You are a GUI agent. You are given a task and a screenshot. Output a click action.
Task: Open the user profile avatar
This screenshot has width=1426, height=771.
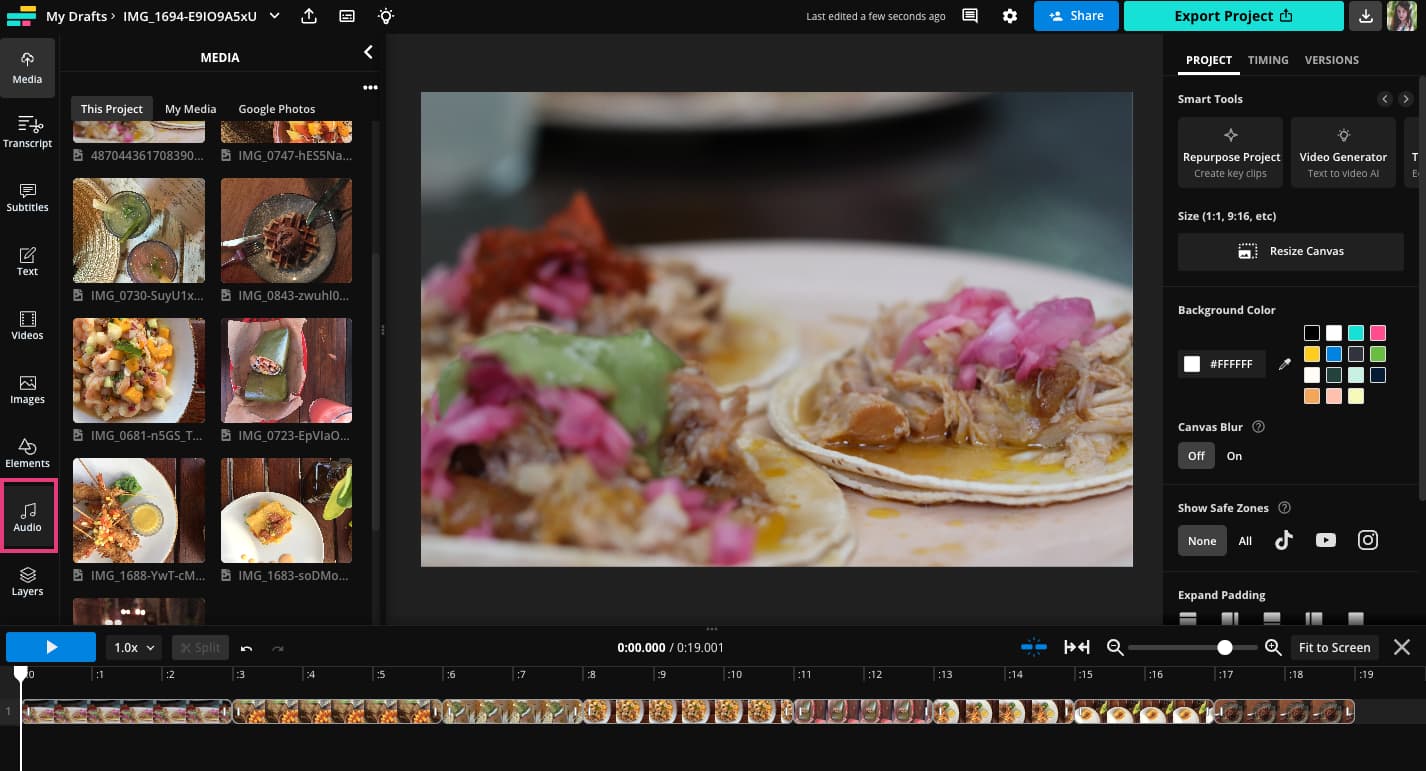coord(1404,16)
